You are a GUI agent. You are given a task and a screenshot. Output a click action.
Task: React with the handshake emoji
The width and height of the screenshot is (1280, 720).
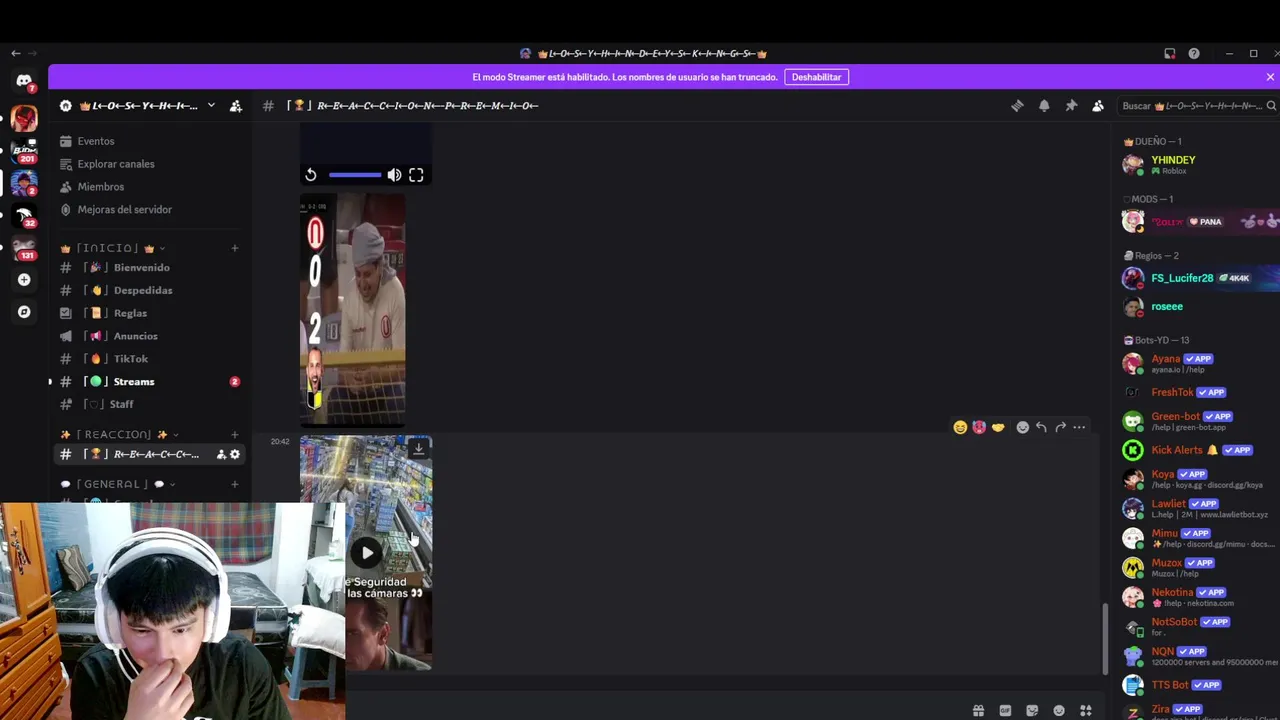pos(998,427)
